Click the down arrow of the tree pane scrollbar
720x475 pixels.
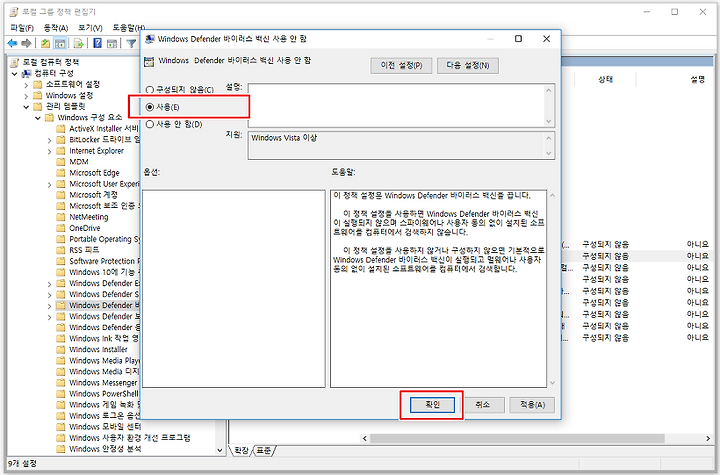pyautogui.click(x=220, y=450)
